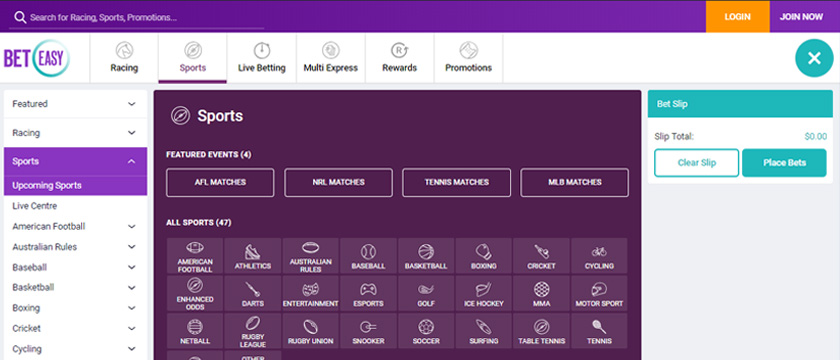Open the Snooker sport tile
The height and width of the screenshot is (360, 840).
pos(369,331)
